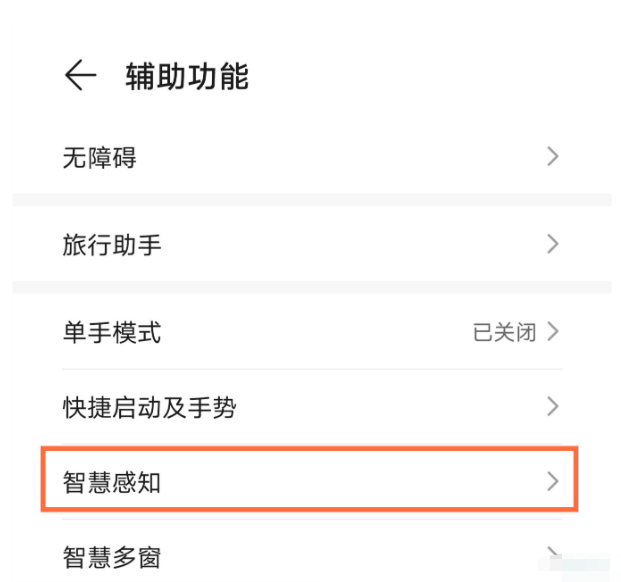Viewport: 621px width, 582px height.
Task: Tap the 已关闭 status text
Action: pos(505,332)
